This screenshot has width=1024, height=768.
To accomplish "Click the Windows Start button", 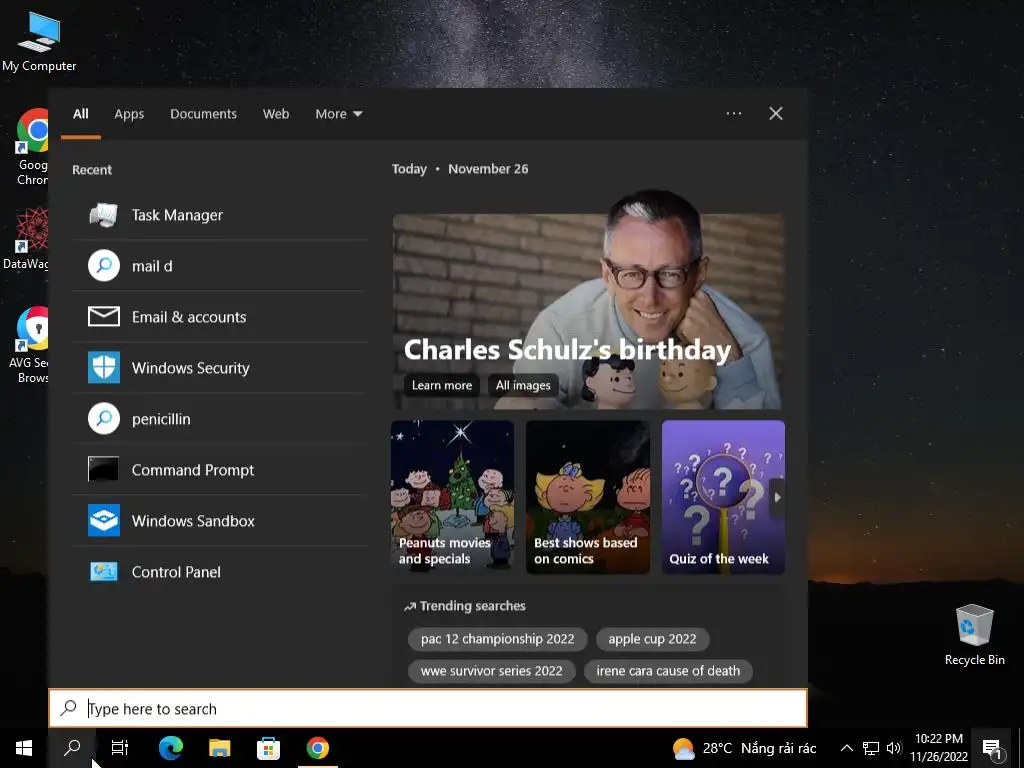I will [x=24, y=748].
